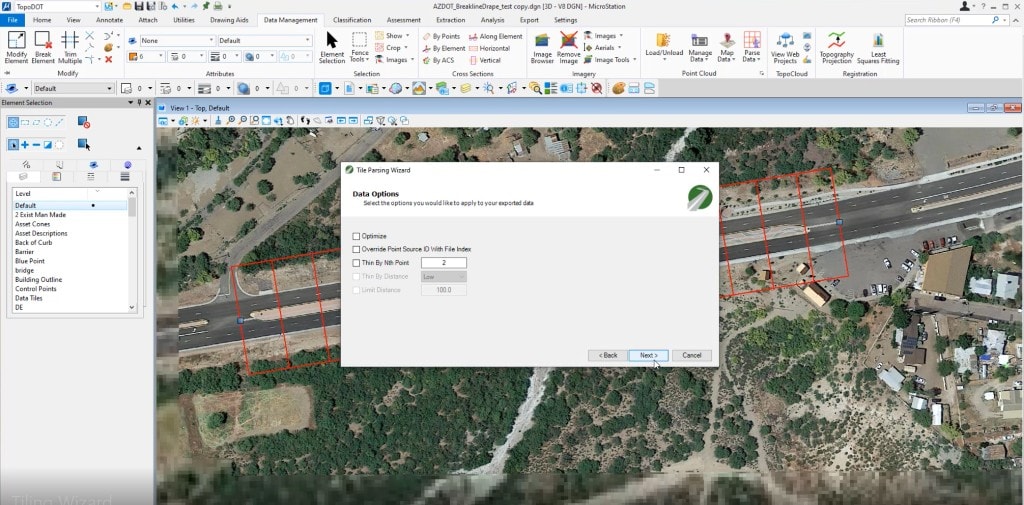This screenshot has width=1024, height=505.
Task: Toggle the Thin By Nth Point checkbox
Action: pyautogui.click(x=357, y=262)
